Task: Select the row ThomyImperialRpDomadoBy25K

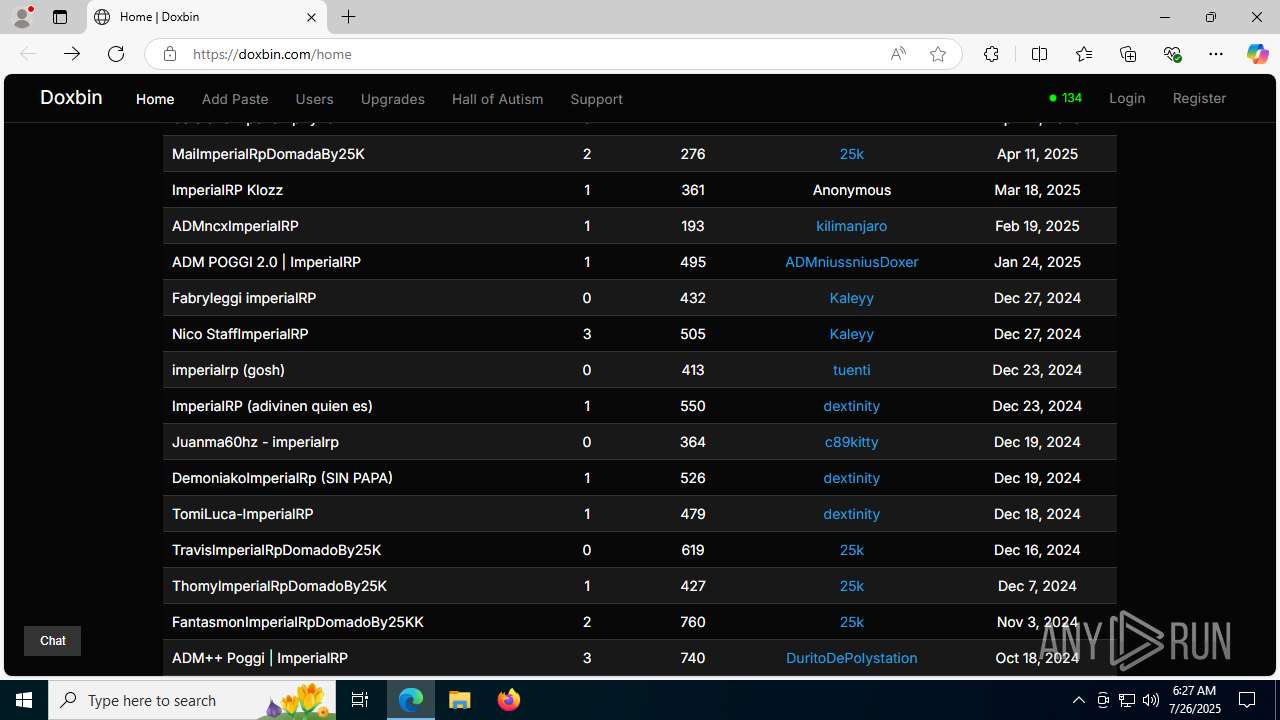Action: click(640, 586)
